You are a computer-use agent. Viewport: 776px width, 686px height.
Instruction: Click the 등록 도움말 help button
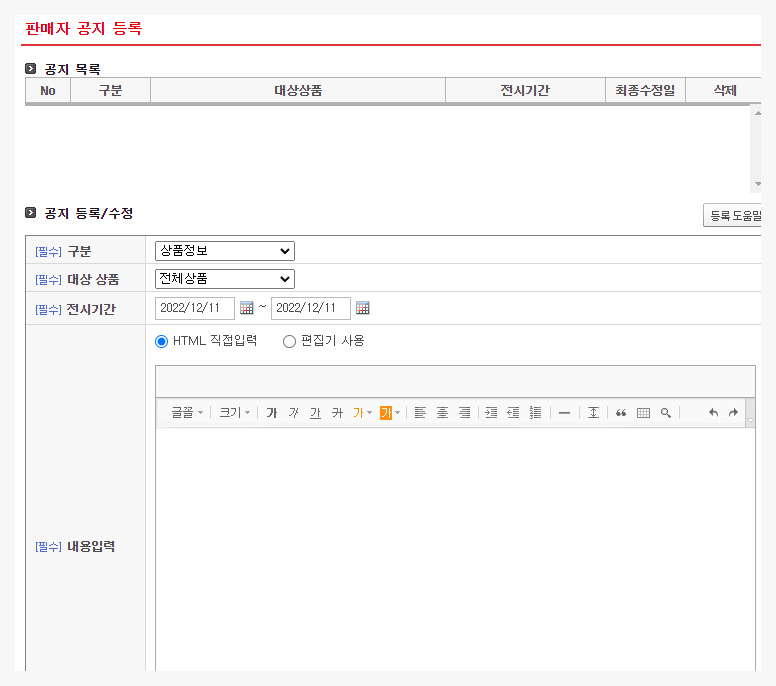[734, 215]
